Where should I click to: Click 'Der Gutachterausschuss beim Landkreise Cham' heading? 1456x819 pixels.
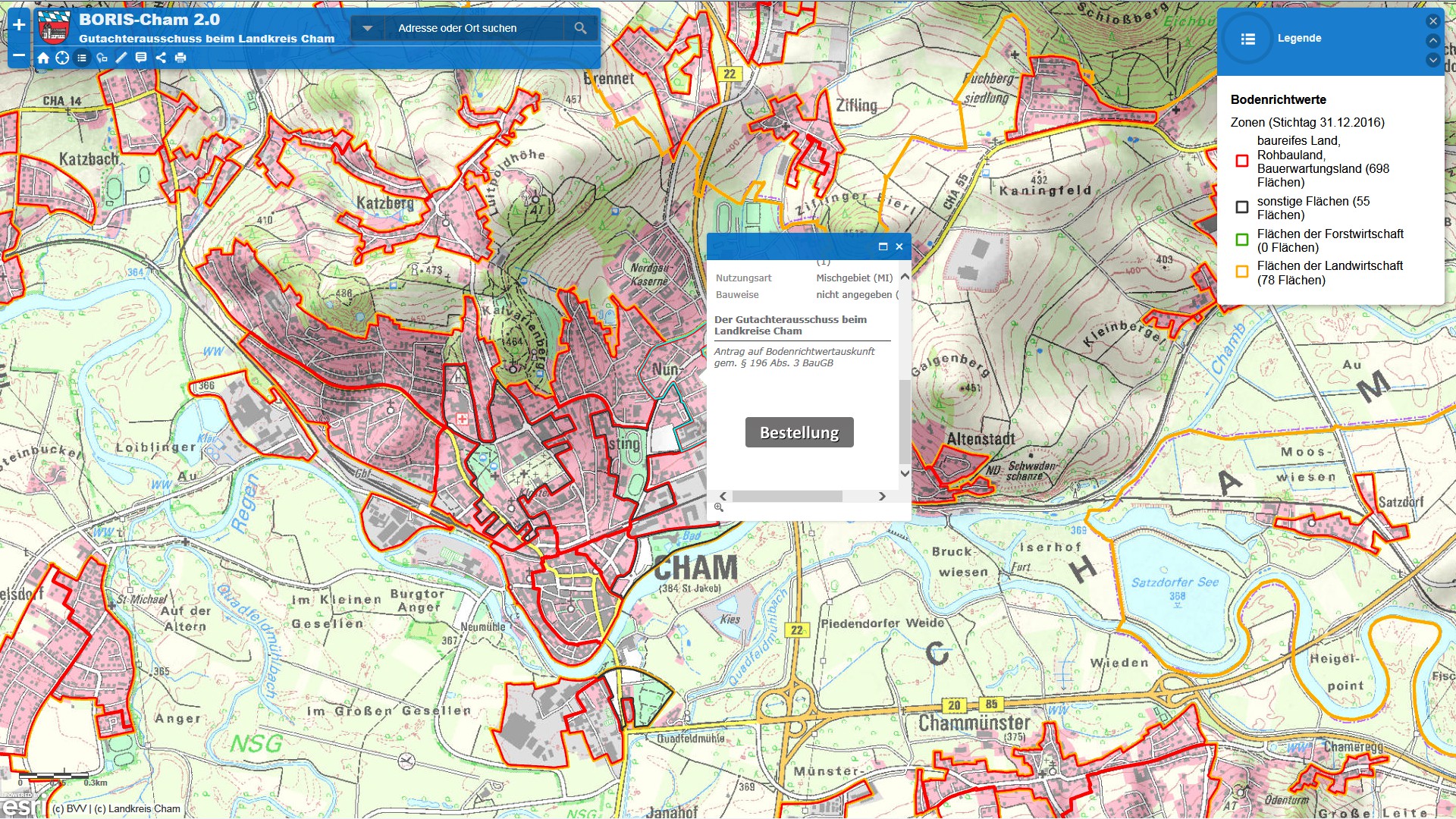pyautogui.click(x=790, y=325)
